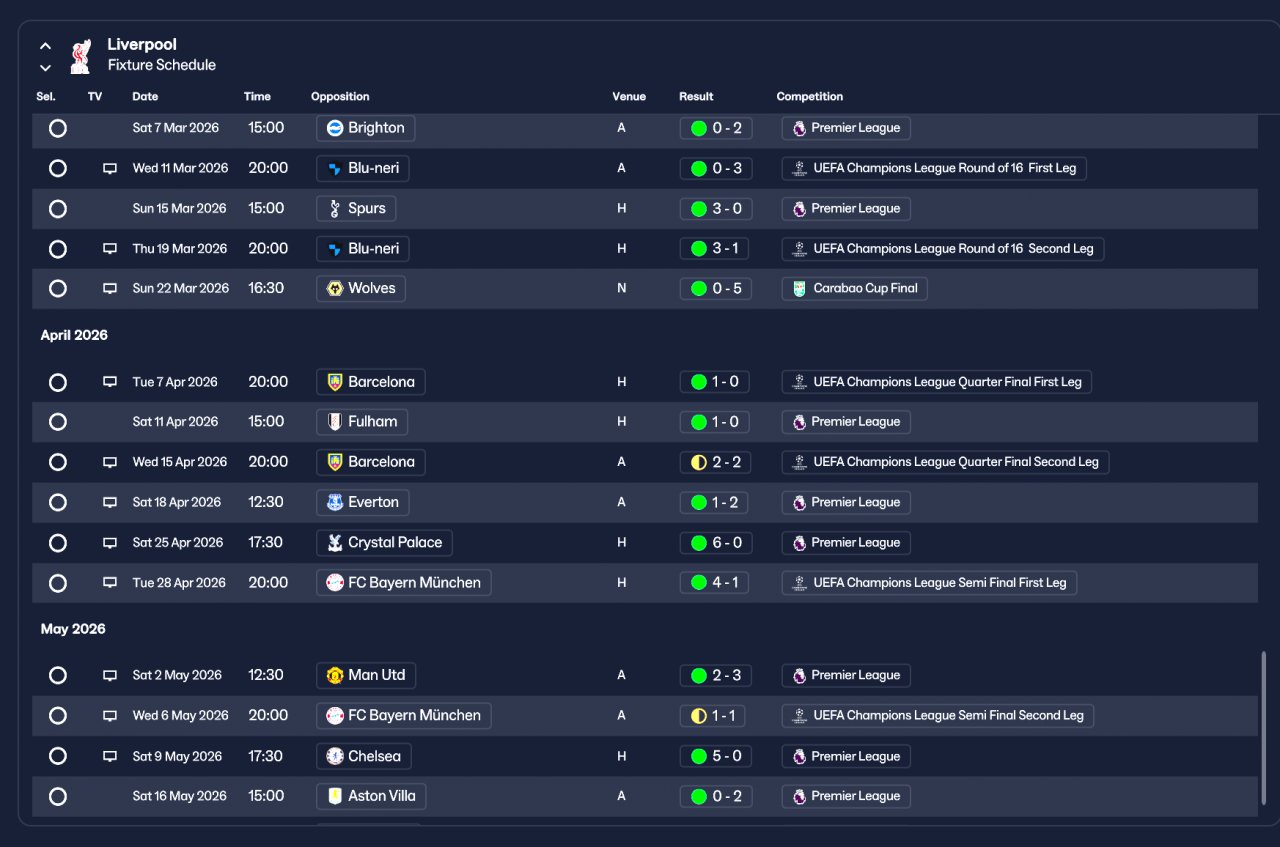The width and height of the screenshot is (1280, 847).
Task: Open Carabao Cup Final competition link
Action: [x=855, y=289]
